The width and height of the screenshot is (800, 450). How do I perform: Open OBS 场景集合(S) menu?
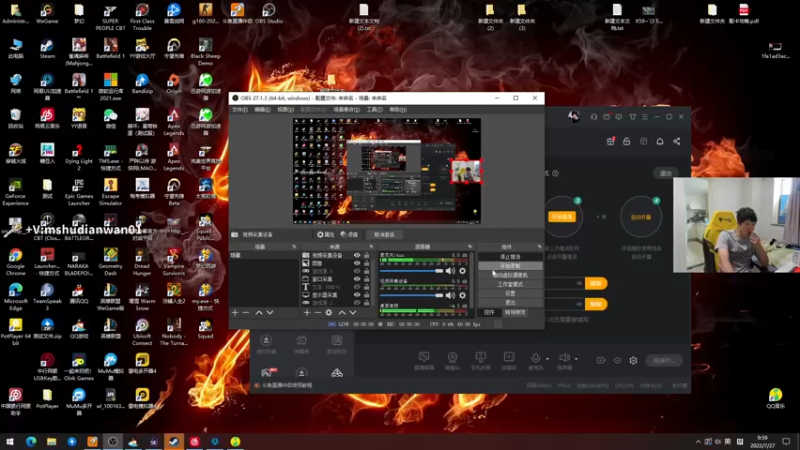(x=346, y=110)
